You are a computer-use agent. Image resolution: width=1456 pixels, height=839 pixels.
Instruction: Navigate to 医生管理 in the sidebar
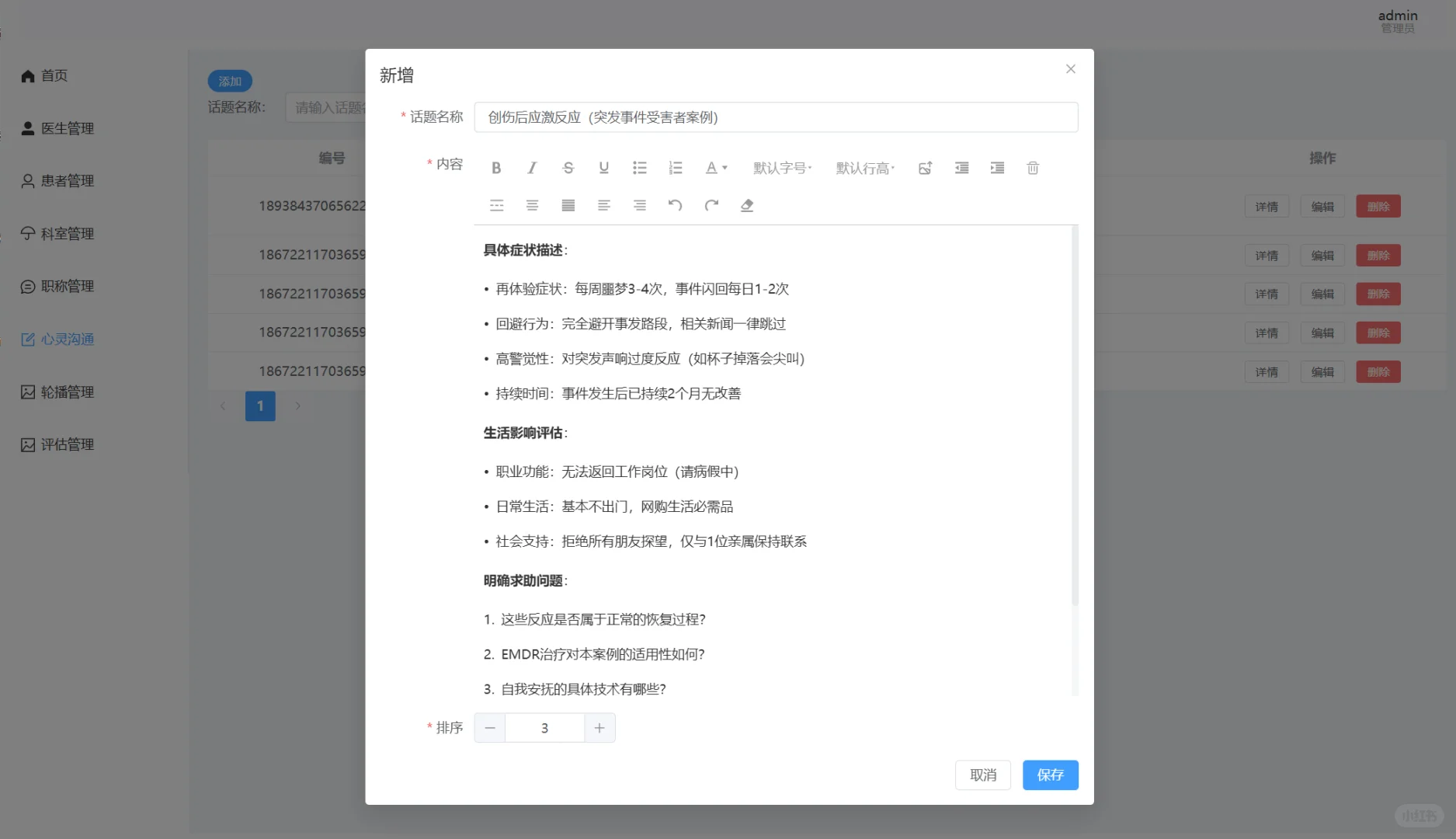68,128
